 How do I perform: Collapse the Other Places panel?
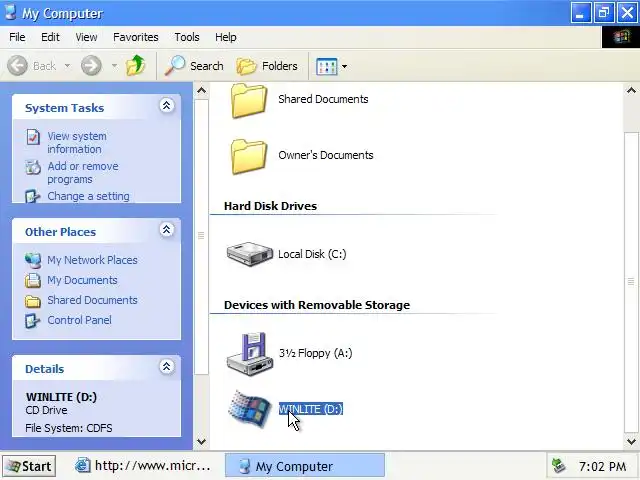tap(167, 230)
